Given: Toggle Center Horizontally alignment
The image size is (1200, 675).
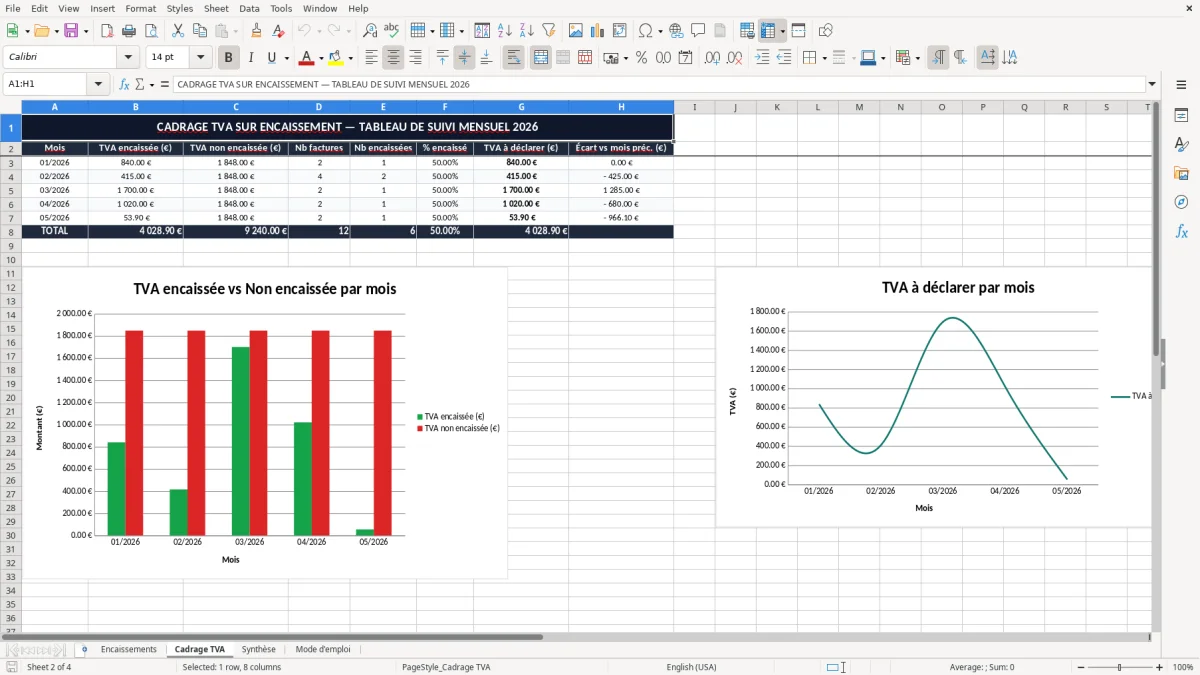Looking at the screenshot, I should (394, 58).
